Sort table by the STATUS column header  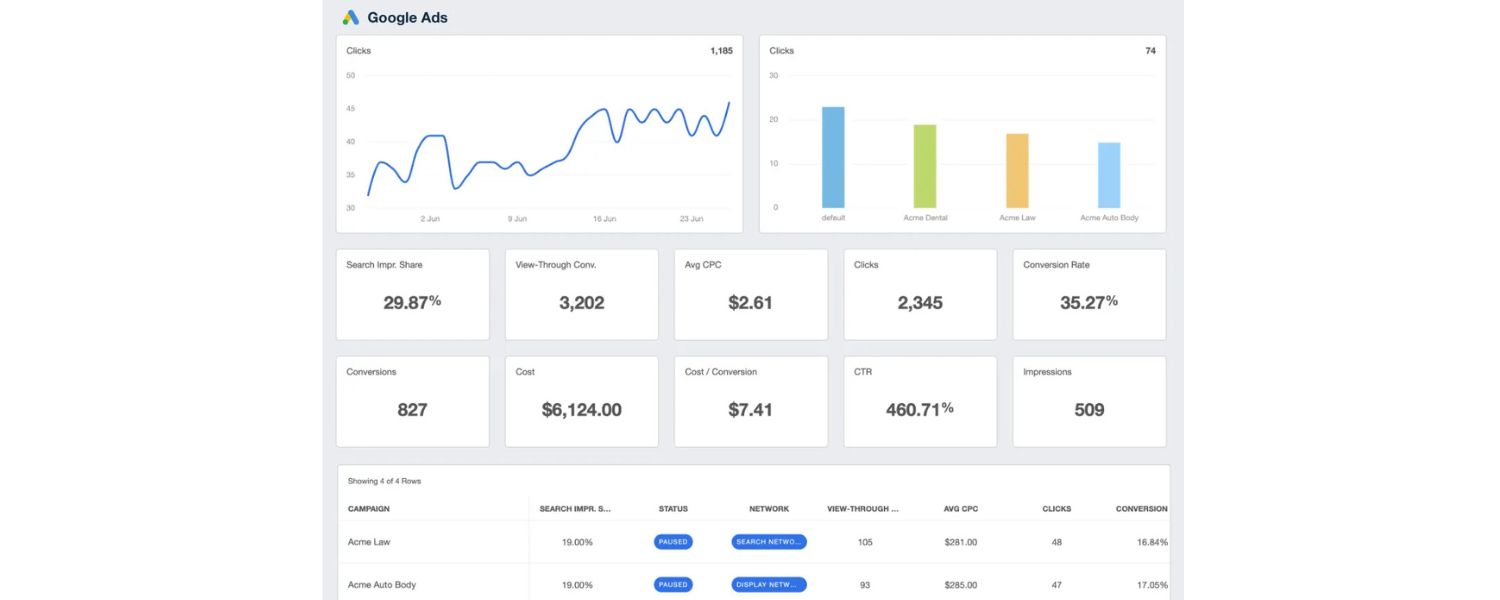click(673, 509)
